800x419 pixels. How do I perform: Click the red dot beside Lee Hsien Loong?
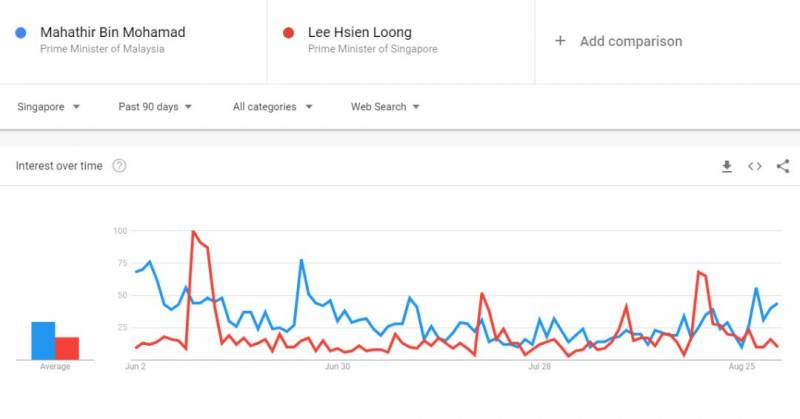click(x=288, y=33)
